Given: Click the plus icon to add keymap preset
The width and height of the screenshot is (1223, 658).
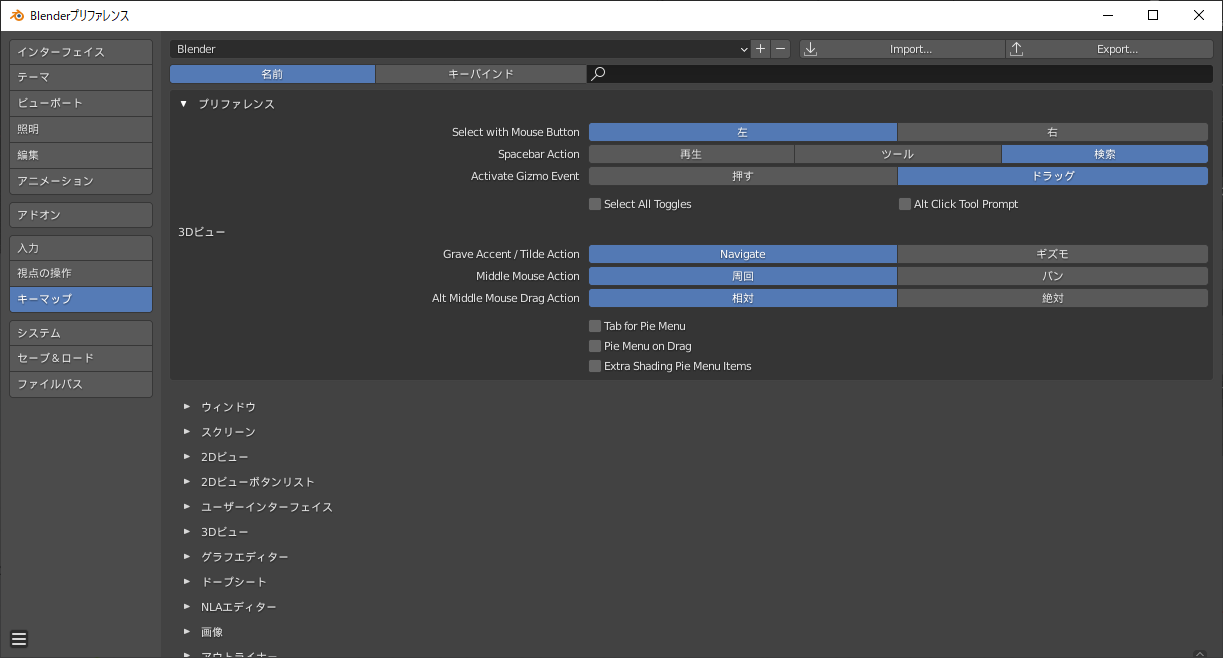Looking at the screenshot, I should pyautogui.click(x=760, y=49).
